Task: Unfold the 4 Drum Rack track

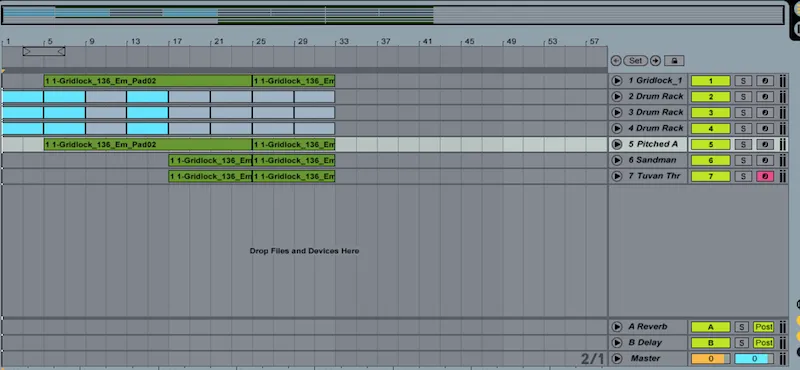Action: (617, 128)
